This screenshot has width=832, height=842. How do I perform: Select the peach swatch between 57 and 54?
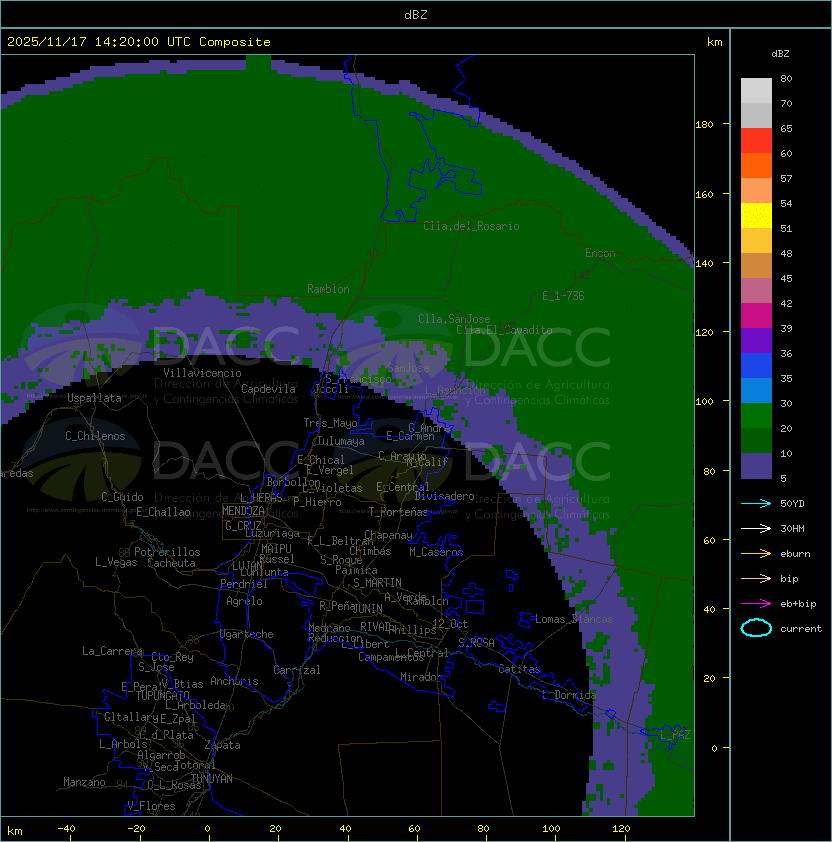pyautogui.click(x=756, y=191)
